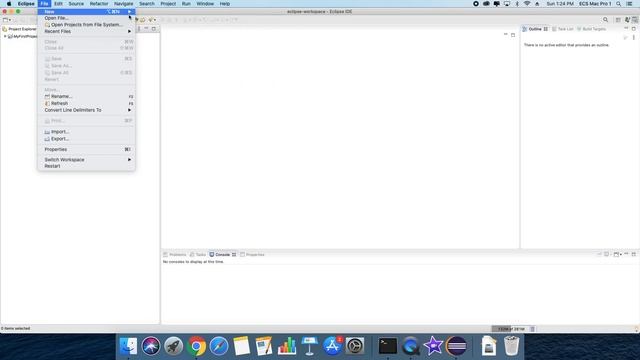Click the Apple menu icon

[9, 4]
